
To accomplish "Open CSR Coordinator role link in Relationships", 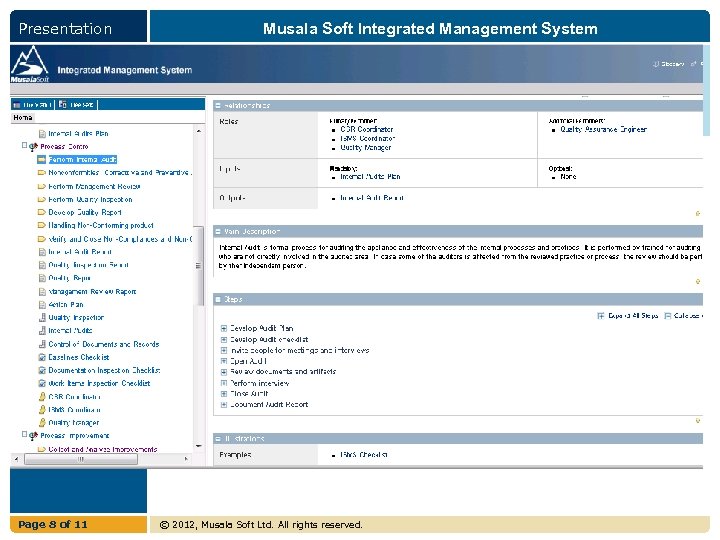I will (x=366, y=129).
